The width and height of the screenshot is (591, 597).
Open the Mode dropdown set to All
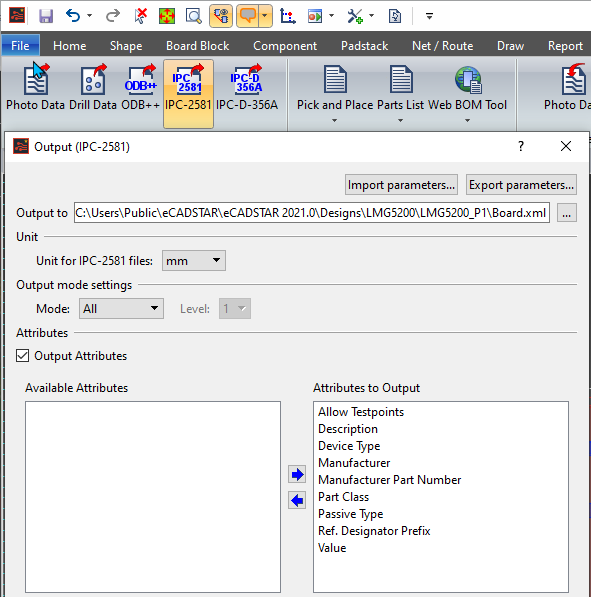pyautogui.click(x=121, y=309)
